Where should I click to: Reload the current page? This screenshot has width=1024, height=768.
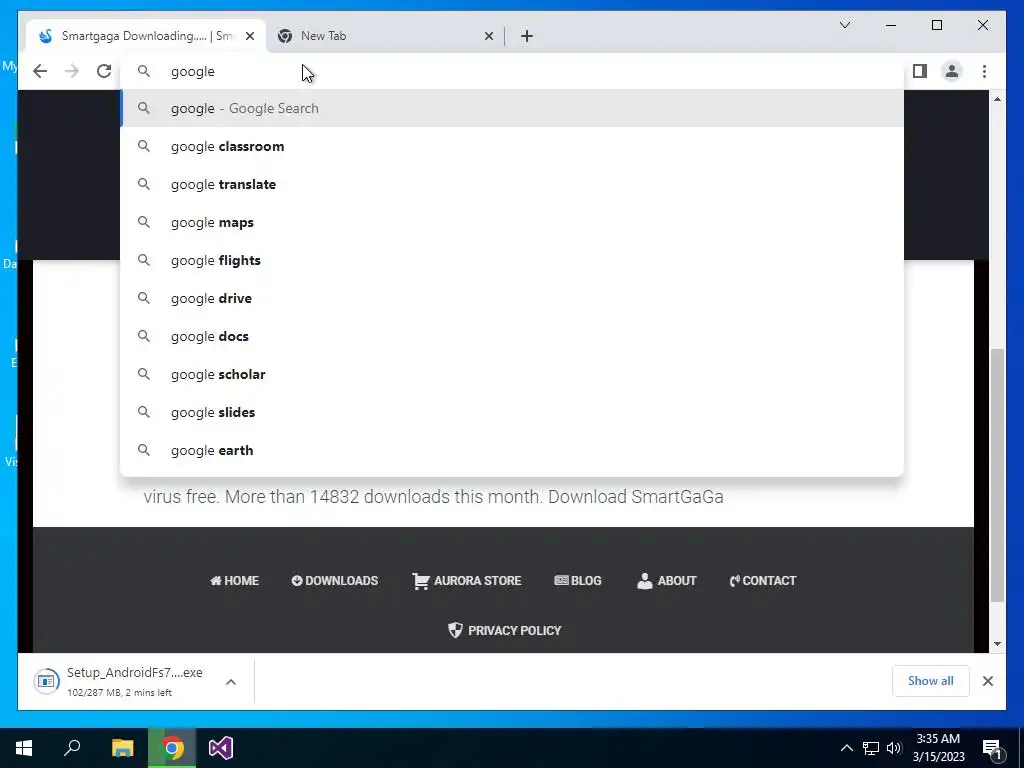coord(104,71)
